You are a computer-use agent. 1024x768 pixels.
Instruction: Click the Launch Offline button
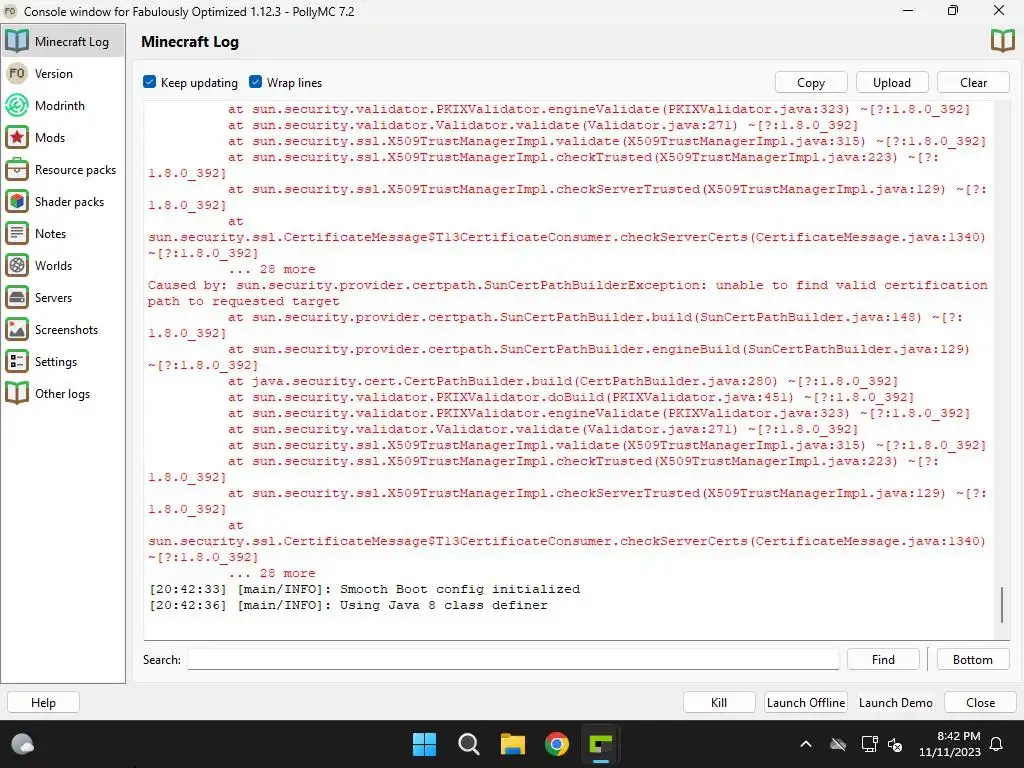click(806, 702)
